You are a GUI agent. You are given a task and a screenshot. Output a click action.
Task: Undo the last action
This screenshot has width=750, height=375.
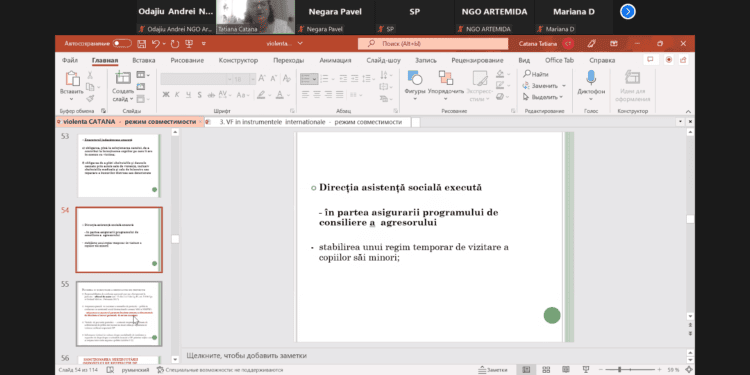[155, 44]
